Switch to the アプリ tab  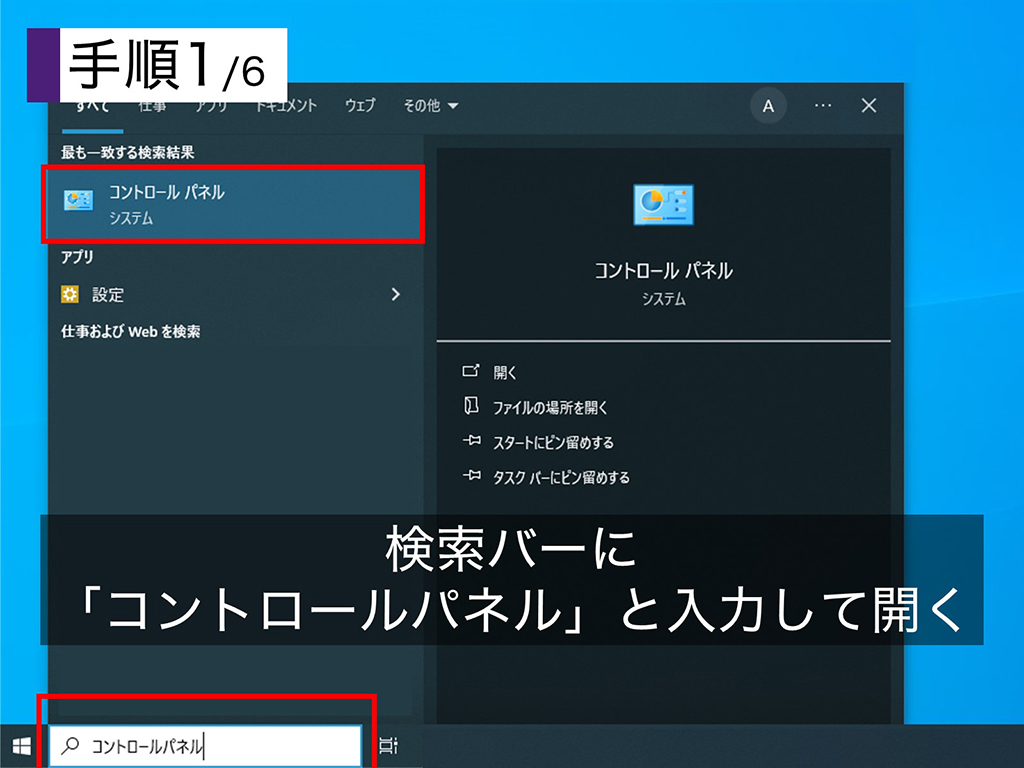213,106
